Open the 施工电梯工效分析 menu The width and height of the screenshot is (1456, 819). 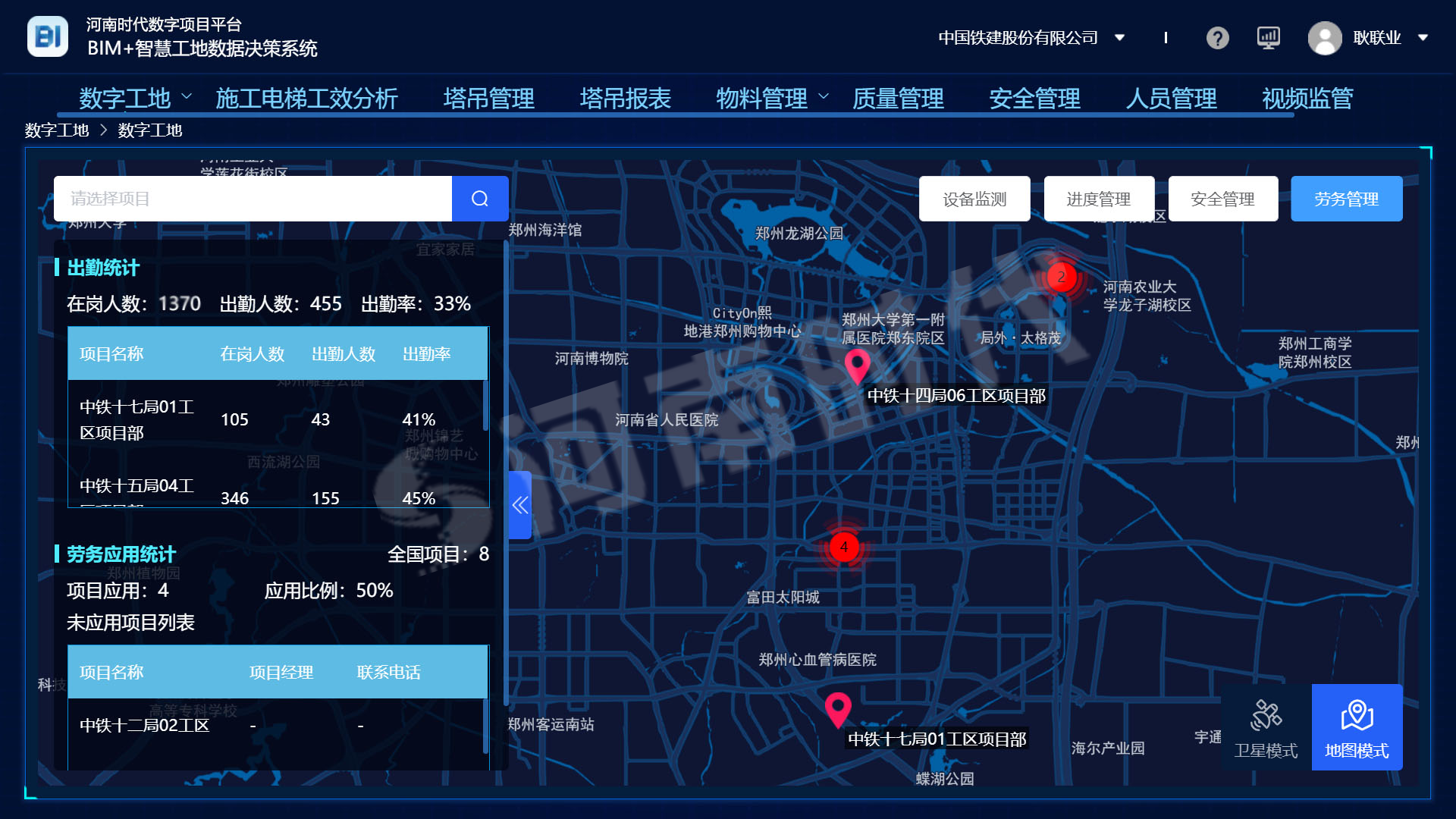(306, 98)
